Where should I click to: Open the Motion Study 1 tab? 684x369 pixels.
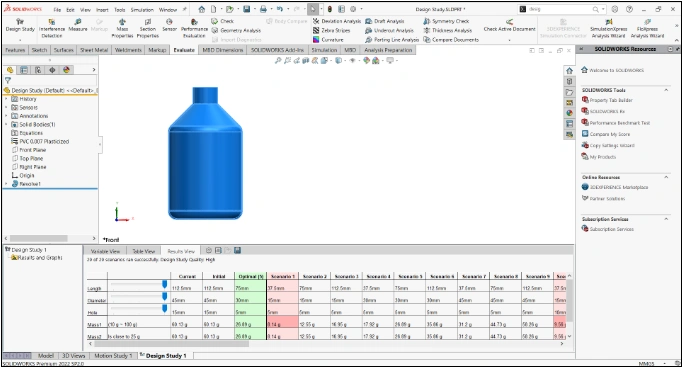[113, 356]
